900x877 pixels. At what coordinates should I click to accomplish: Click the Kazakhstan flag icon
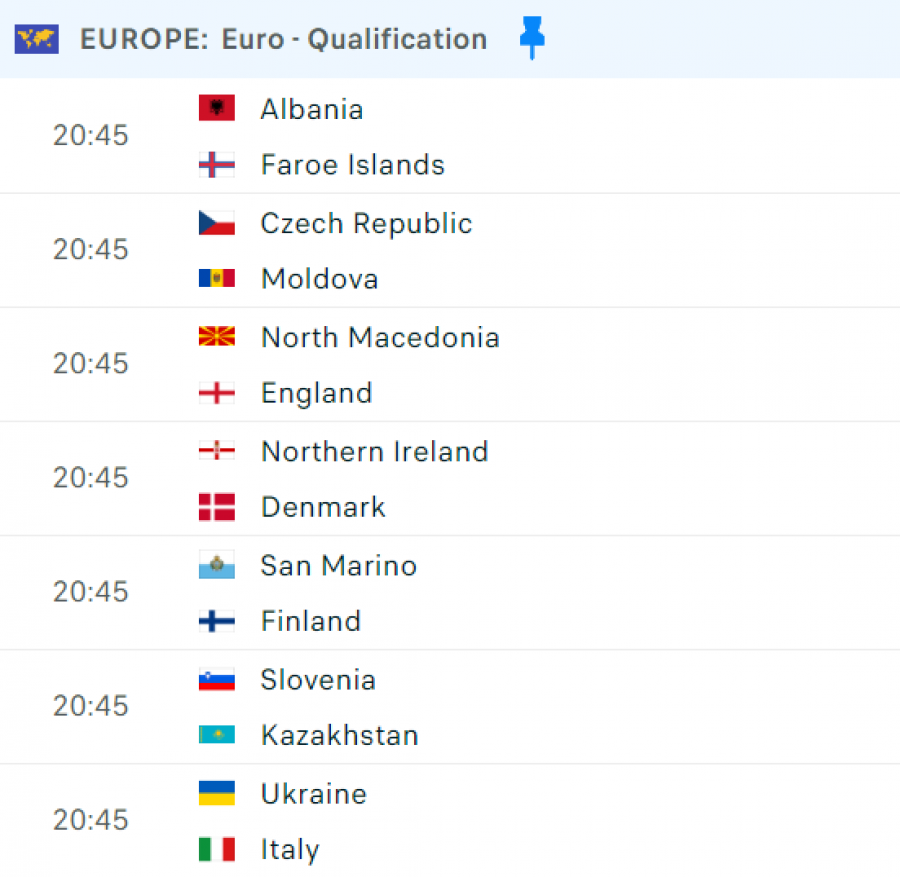tap(216, 735)
